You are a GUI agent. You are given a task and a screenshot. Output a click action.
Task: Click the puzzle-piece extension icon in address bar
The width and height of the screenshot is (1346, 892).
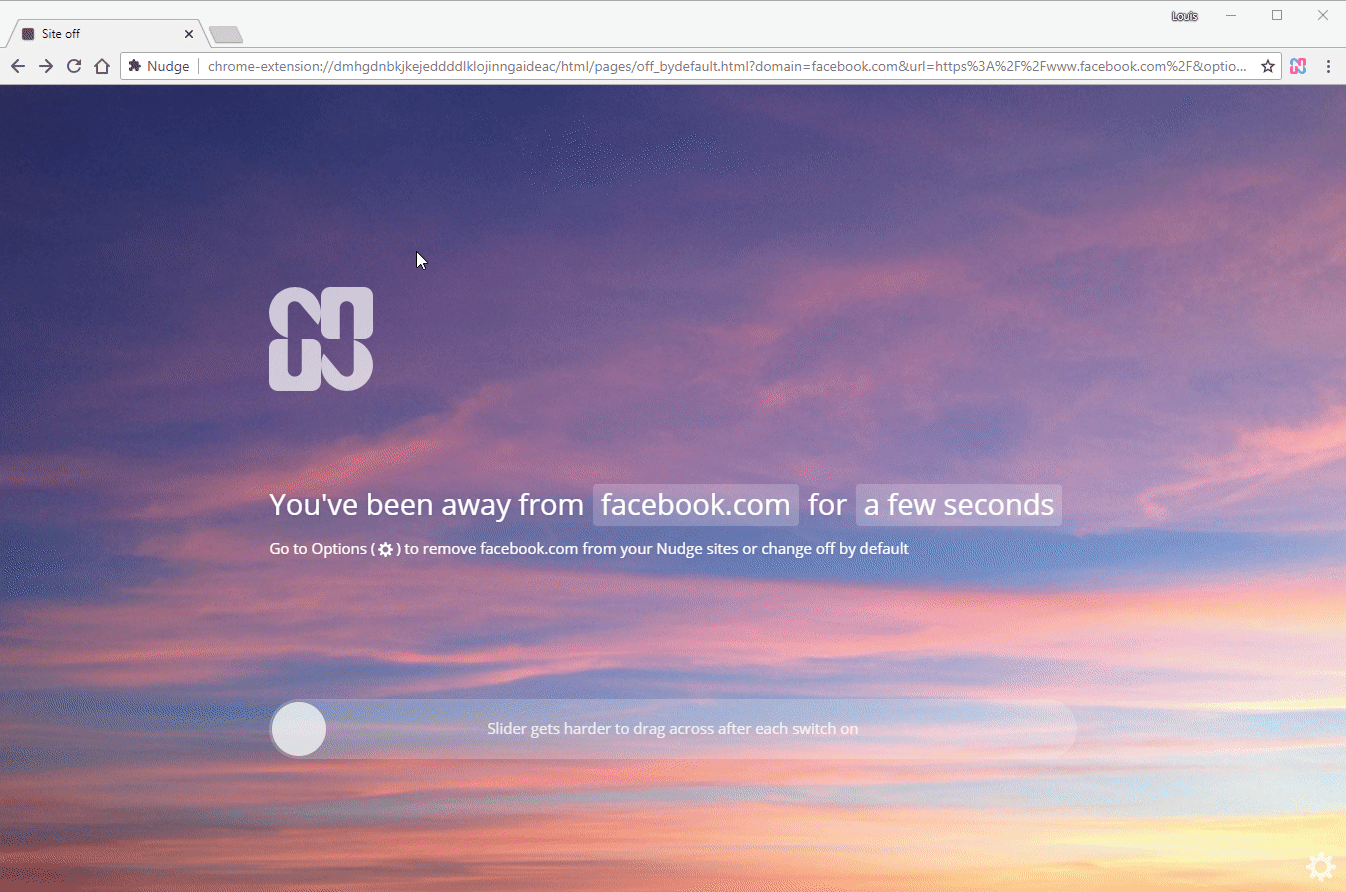pos(135,66)
